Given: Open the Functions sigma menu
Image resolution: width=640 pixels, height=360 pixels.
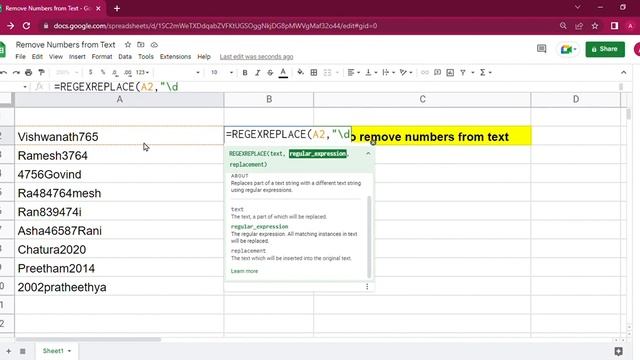Looking at the screenshot, I should pos(485,73).
